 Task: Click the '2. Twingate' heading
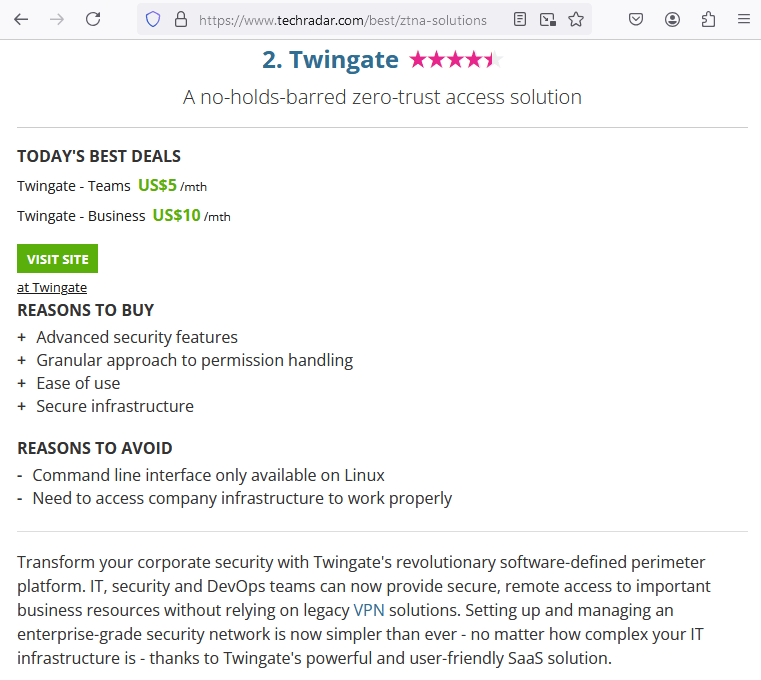(x=330, y=60)
